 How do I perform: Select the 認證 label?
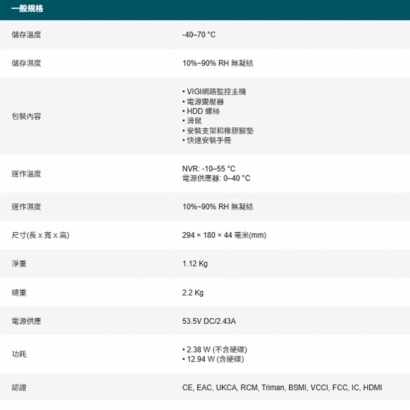click(x=19, y=388)
